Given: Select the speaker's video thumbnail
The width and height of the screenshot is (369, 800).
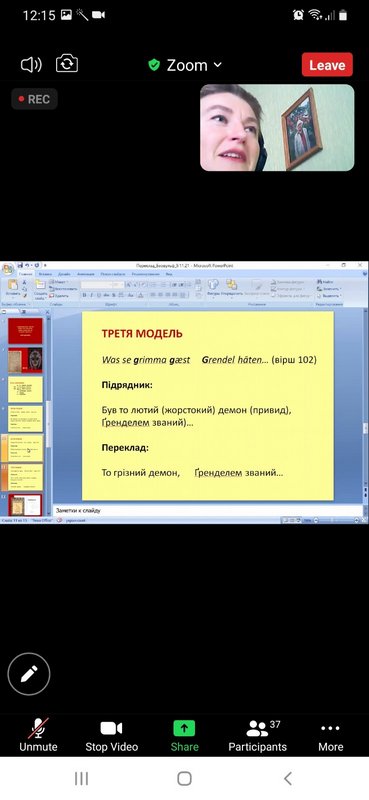Looking at the screenshot, I should (x=277, y=128).
